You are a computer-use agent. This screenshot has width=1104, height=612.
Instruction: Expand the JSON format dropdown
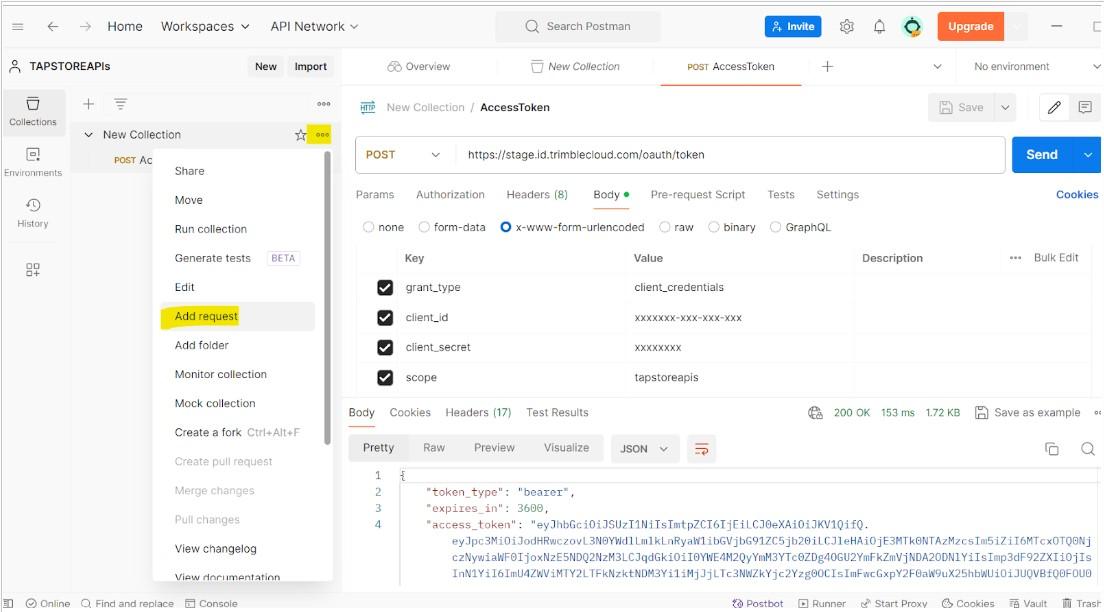click(644, 449)
